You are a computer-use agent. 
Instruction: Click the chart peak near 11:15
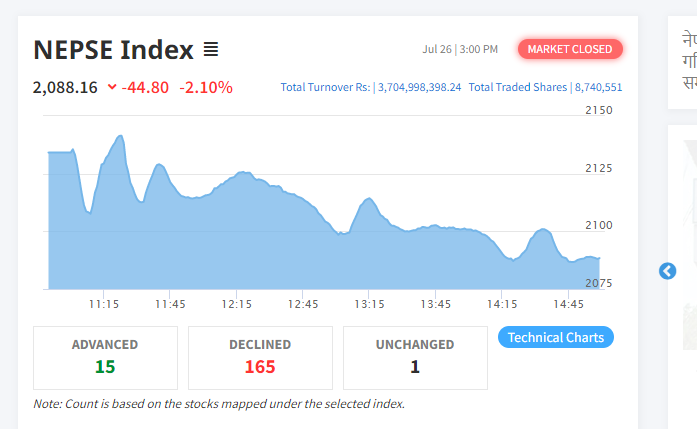(x=120, y=137)
